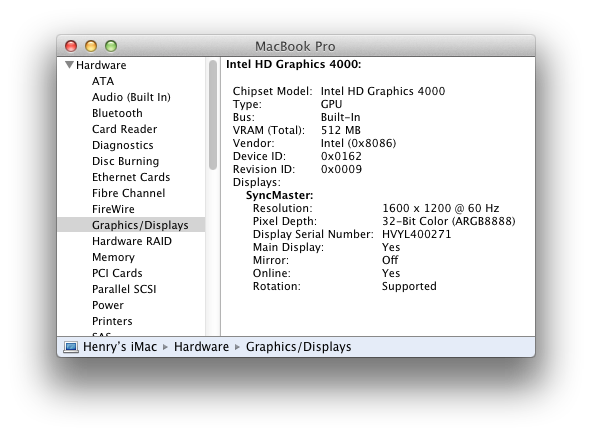The height and width of the screenshot is (436, 592).
Task: Click Hardware breadcrumb in path bar
Action: click(x=201, y=347)
